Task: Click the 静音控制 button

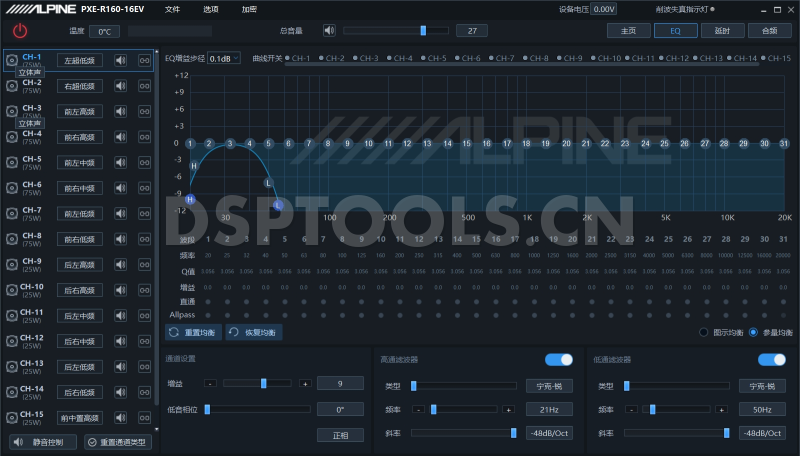Action: (43, 442)
